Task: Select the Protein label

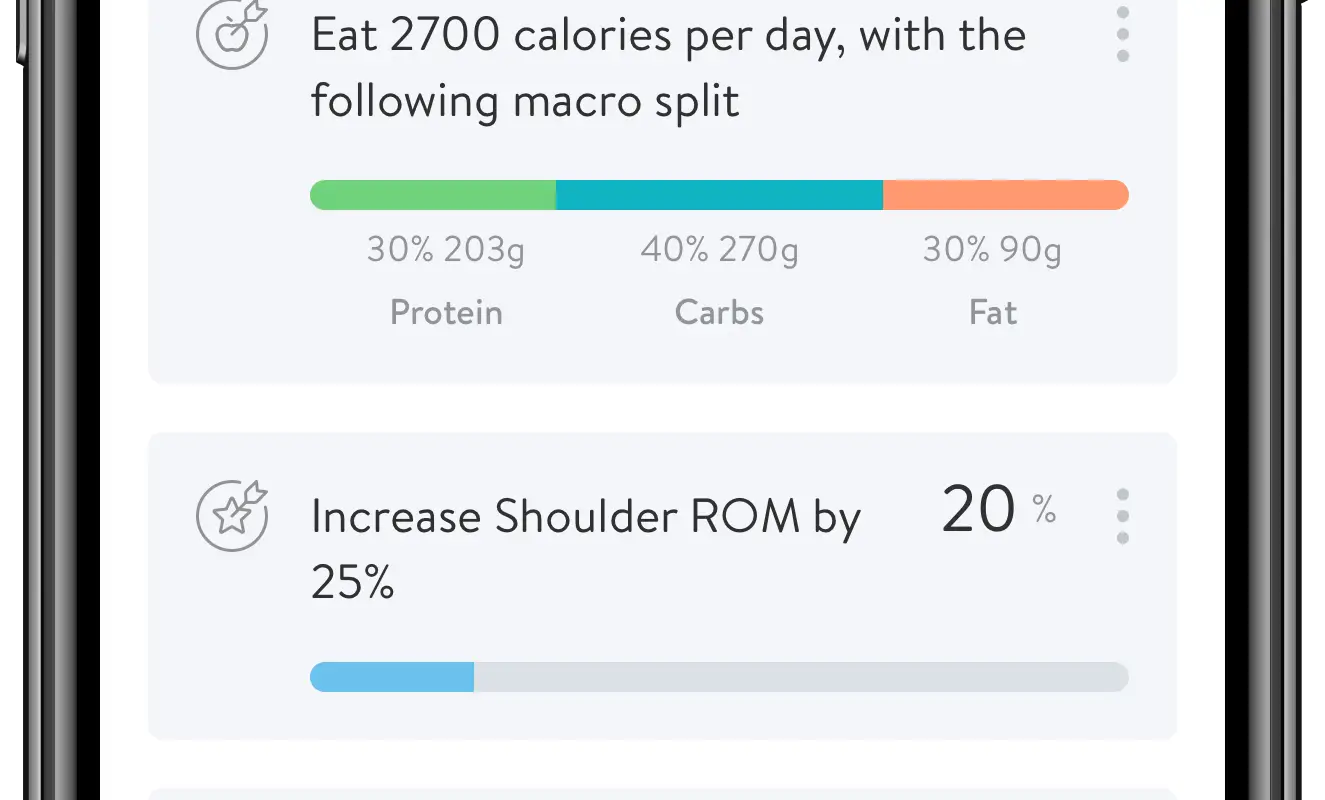Action: point(446,313)
